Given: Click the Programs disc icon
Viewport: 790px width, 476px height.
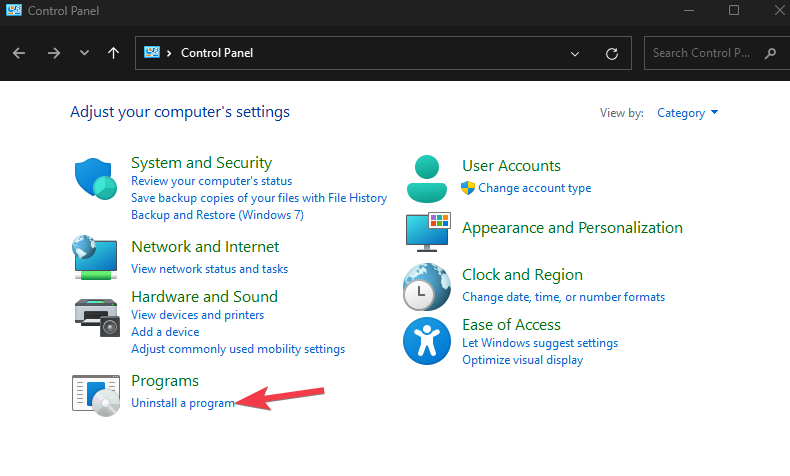Looking at the screenshot, I should pyautogui.click(x=96, y=395).
